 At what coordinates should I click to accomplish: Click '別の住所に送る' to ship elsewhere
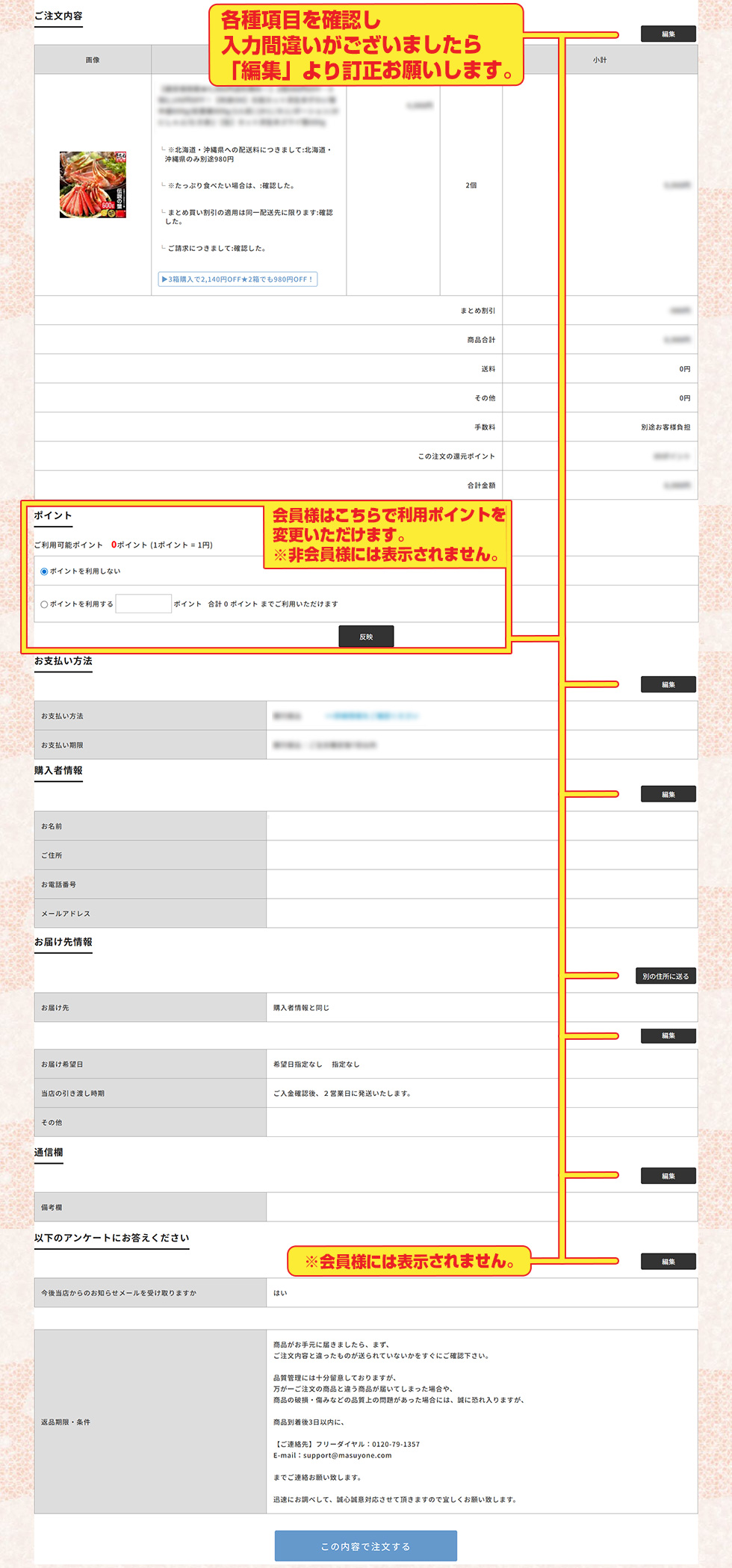tap(666, 976)
